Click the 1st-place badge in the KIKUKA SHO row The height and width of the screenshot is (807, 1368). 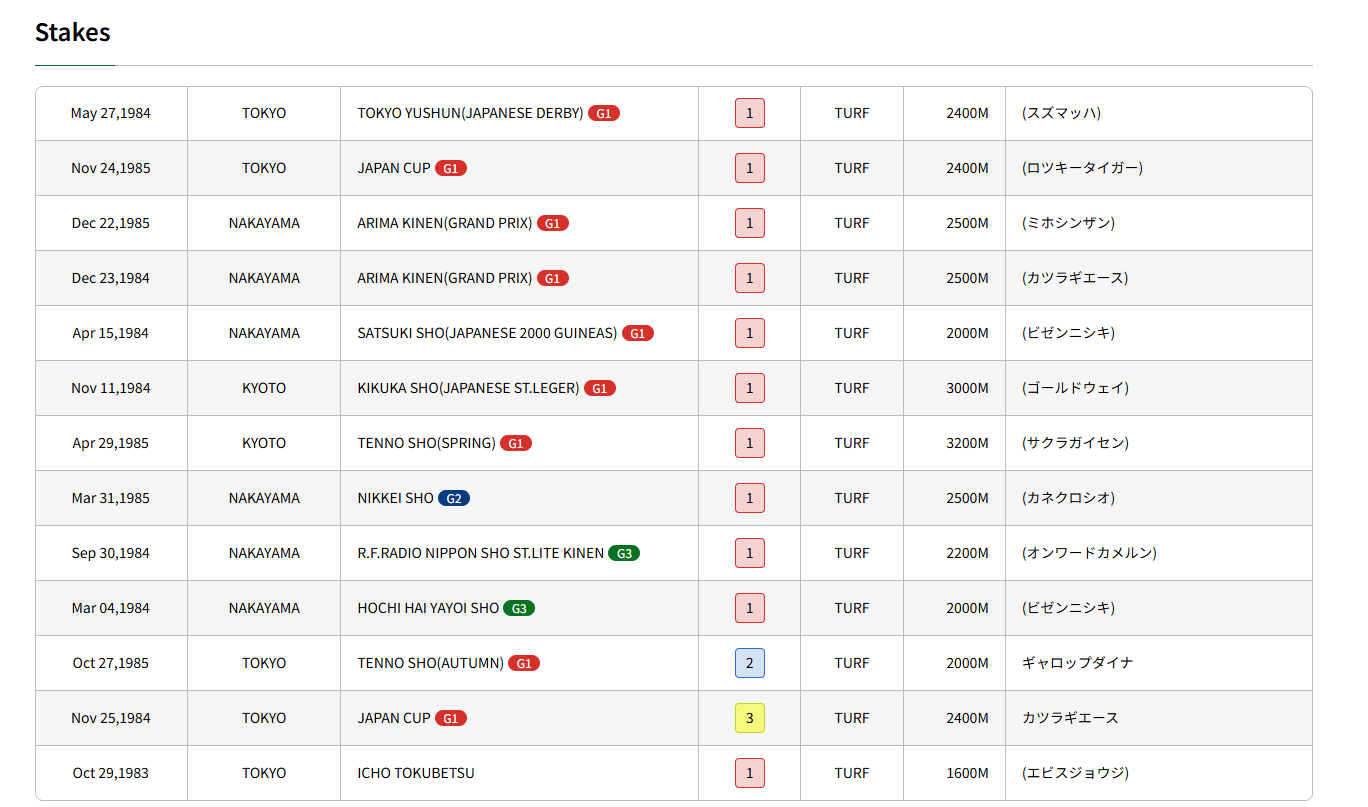pos(750,388)
